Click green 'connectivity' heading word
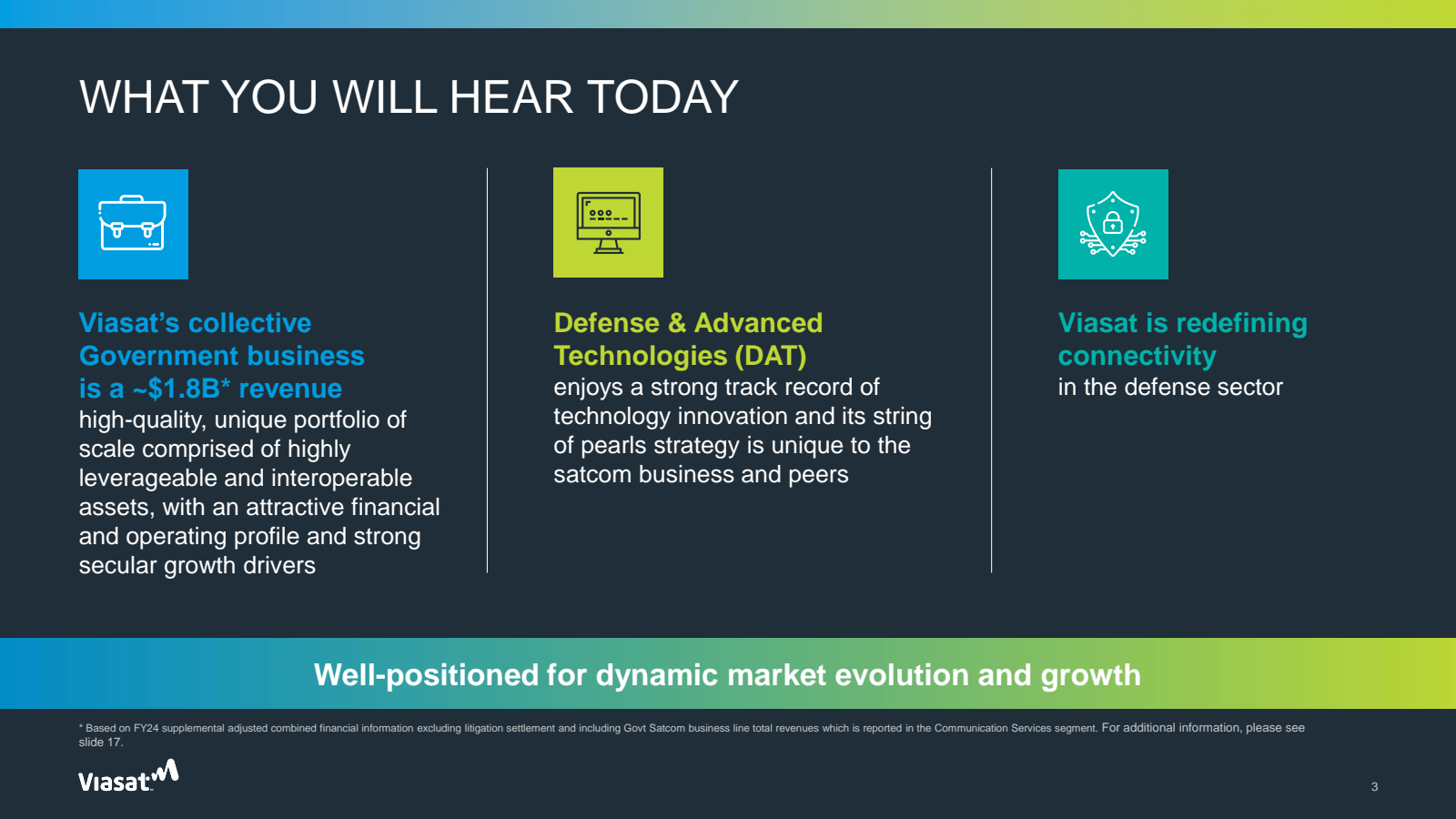 click(x=1137, y=356)
